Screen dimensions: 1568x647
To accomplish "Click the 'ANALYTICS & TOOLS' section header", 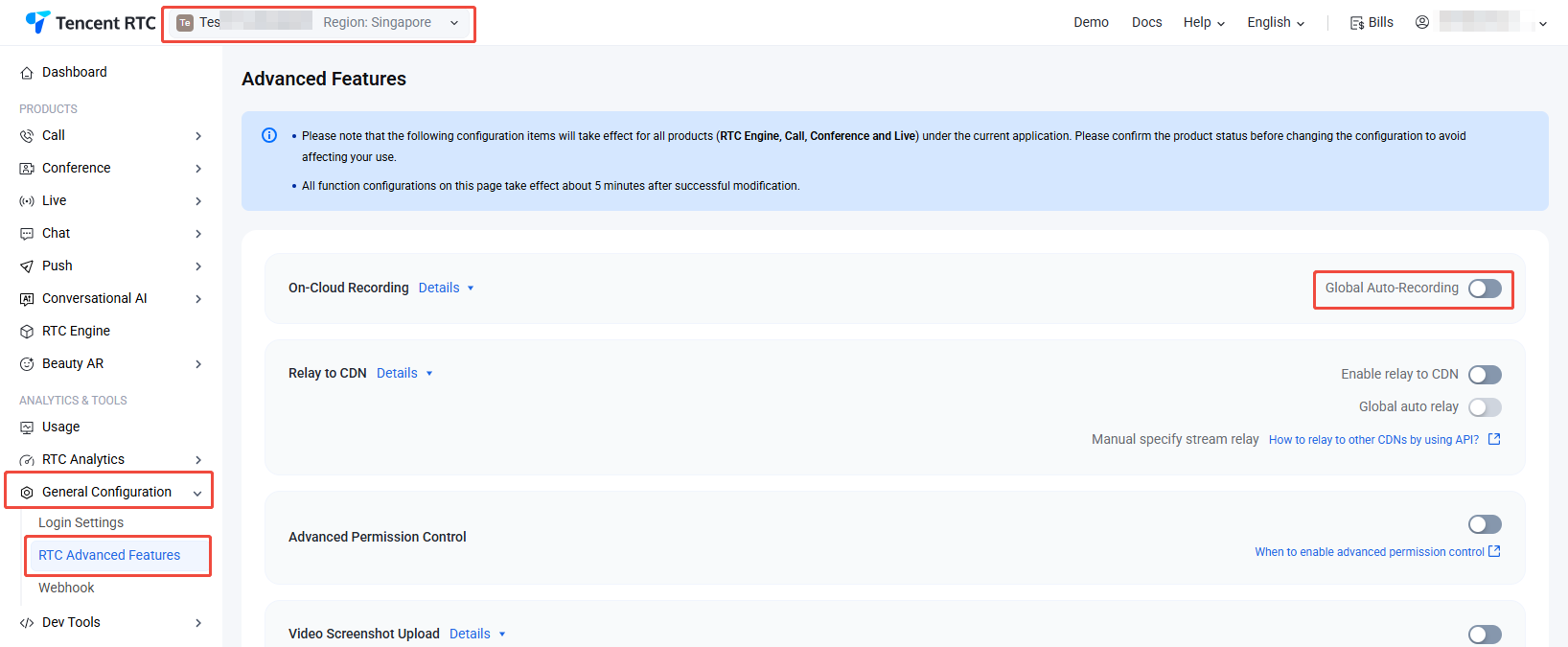I will click(73, 401).
